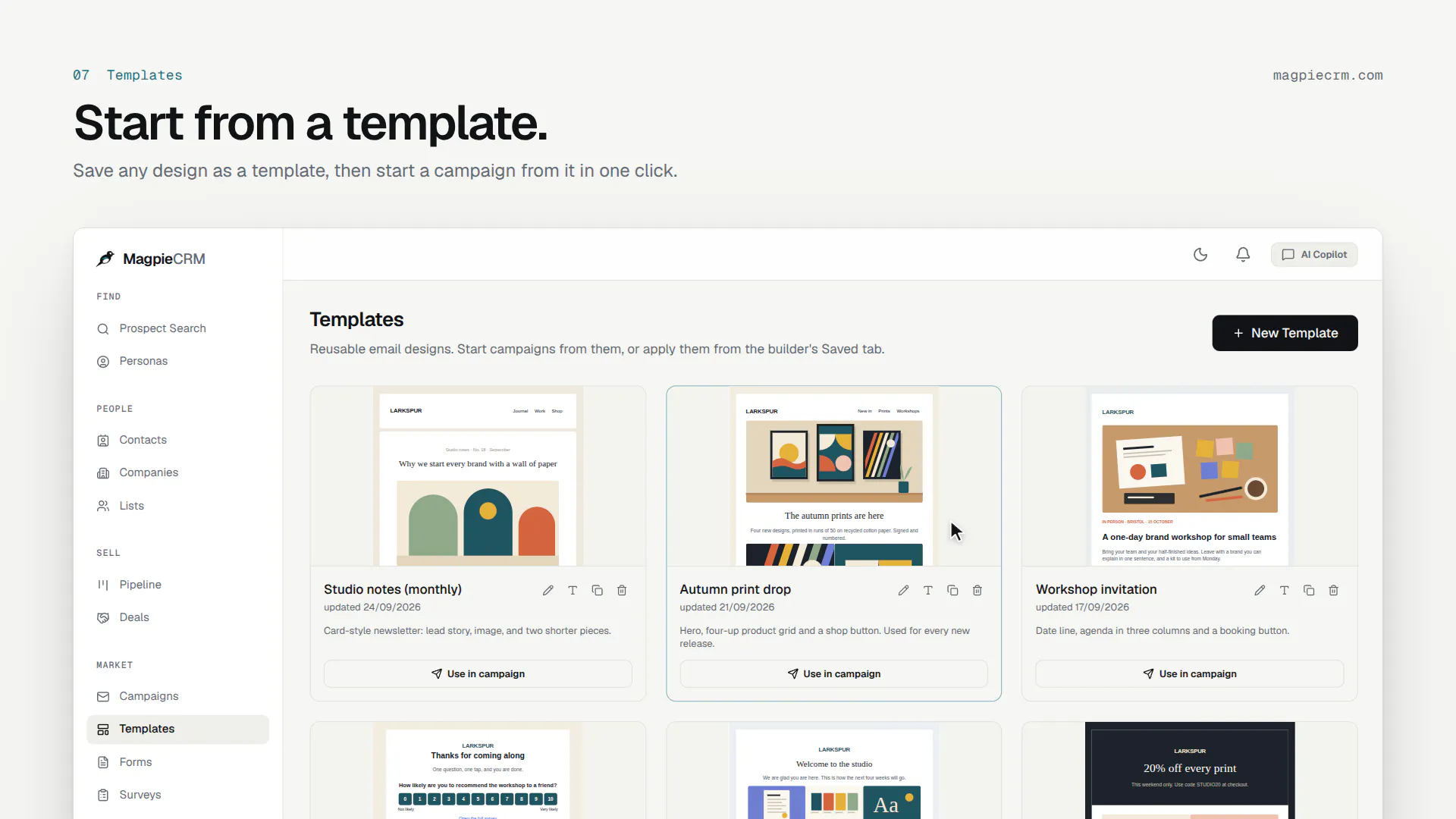Edit the Workshop invitation template
The height and width of the screenshot is (819, 1456).
click(x=1260, y=590)
